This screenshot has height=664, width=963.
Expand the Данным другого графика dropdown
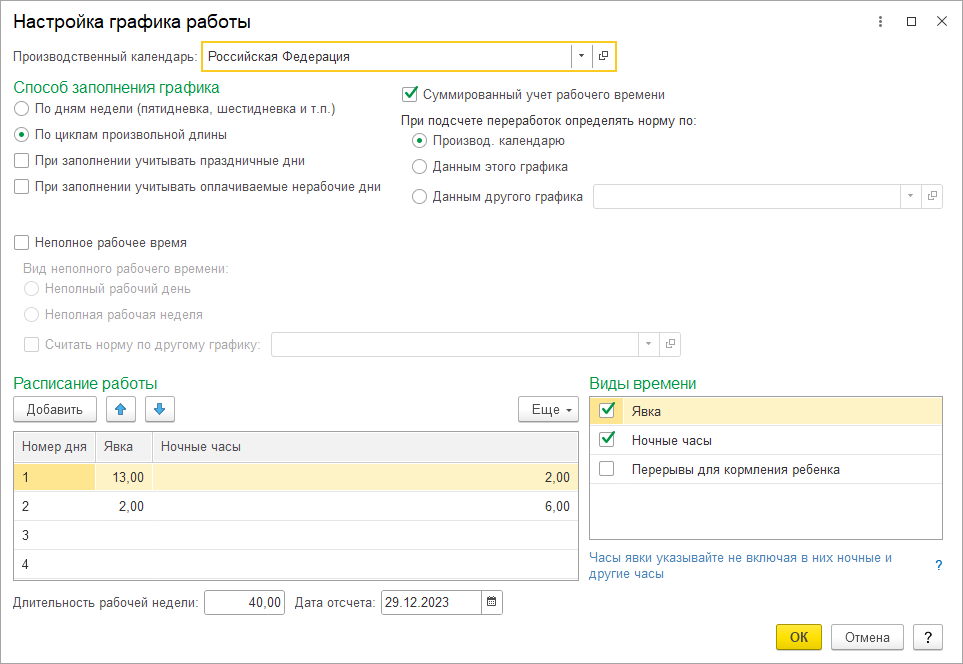910,196
